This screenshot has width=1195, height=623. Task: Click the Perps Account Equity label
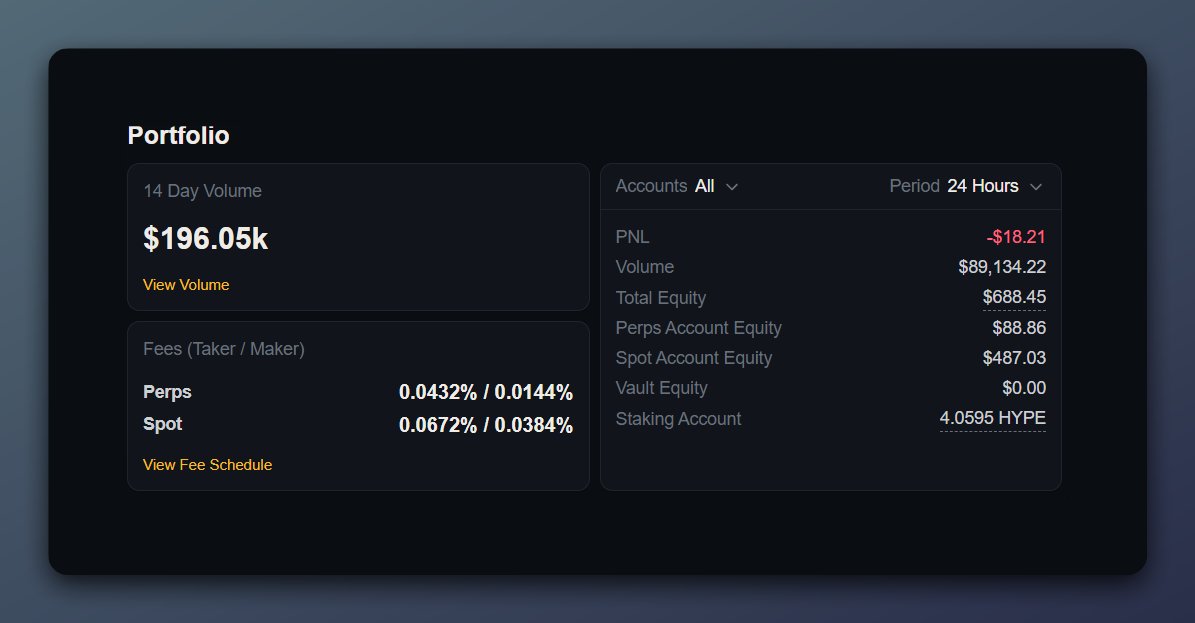click(699, 328)
